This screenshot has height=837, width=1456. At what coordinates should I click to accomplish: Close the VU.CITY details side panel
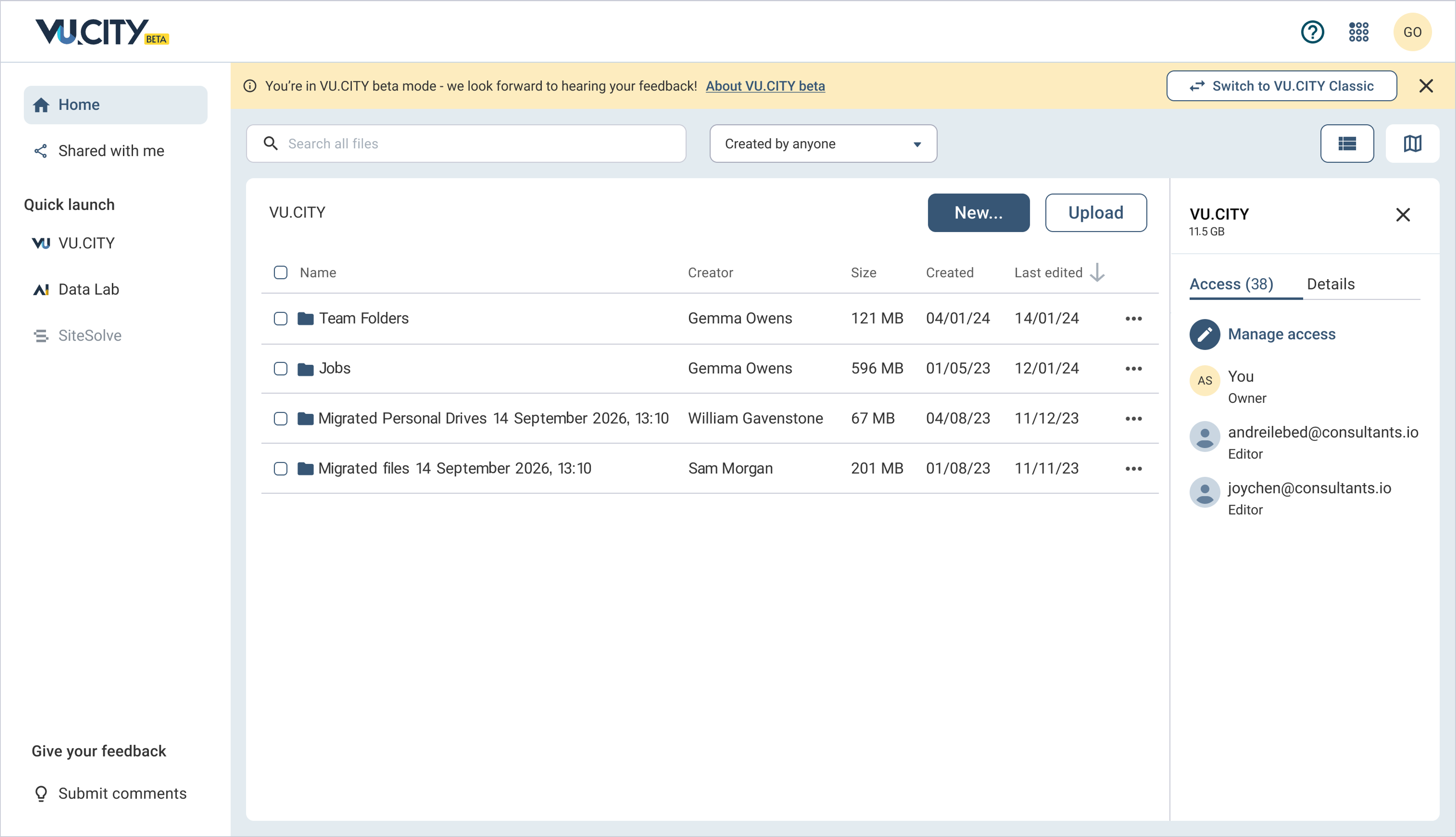click(x=1403, y=215)
